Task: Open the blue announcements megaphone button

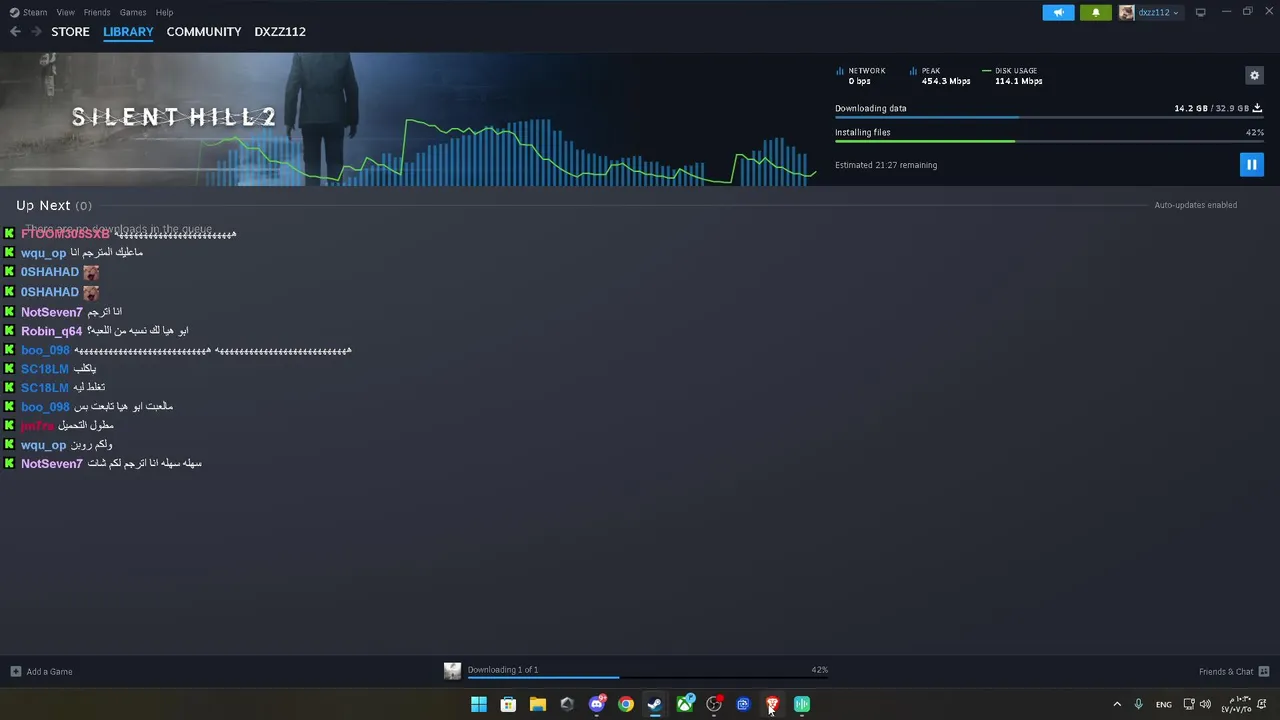Action: click(1058, 12)
